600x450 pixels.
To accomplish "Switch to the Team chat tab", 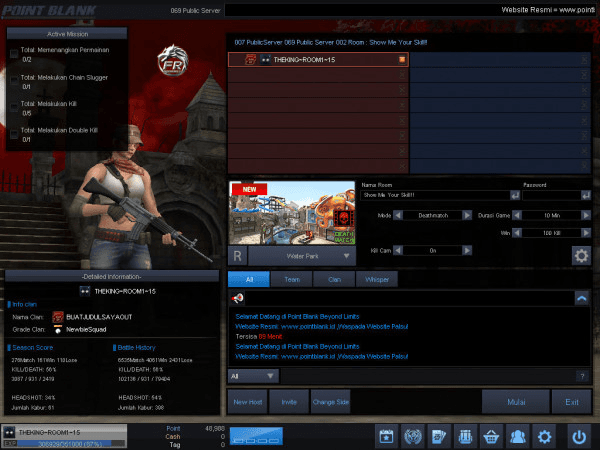I will tap(293, 279).
